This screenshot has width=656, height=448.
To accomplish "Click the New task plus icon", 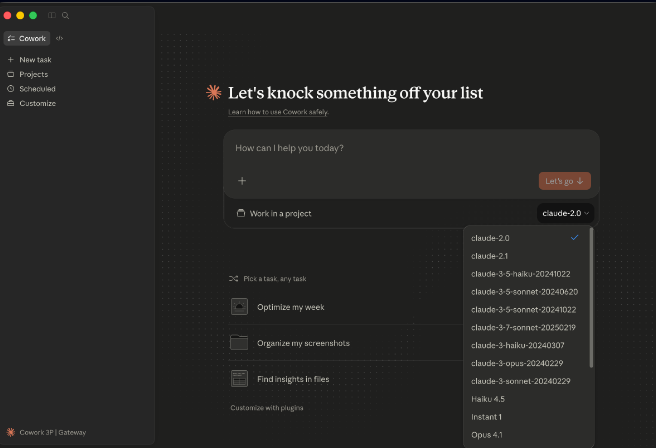I will point(11,60).
